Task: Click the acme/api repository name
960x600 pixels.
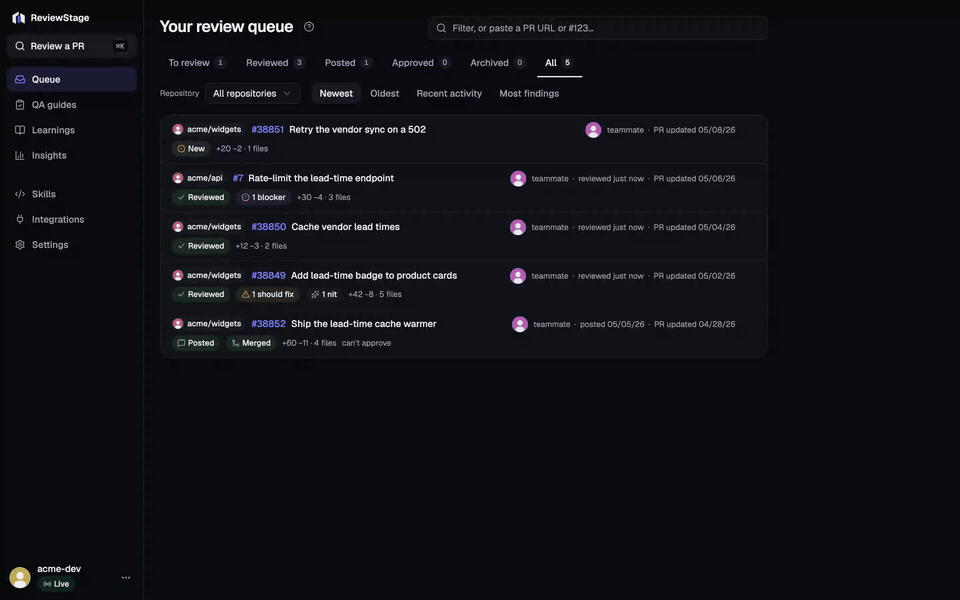Action: coord(204,178)
